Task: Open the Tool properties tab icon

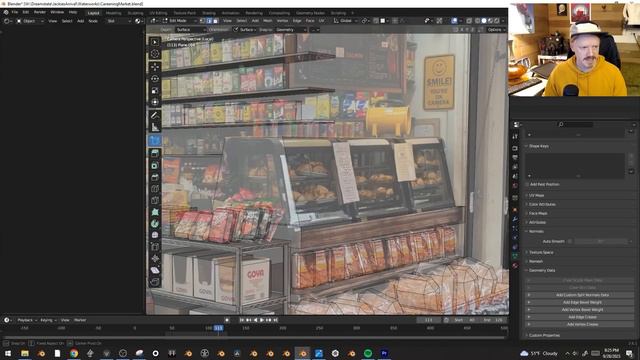Action: 515,136
